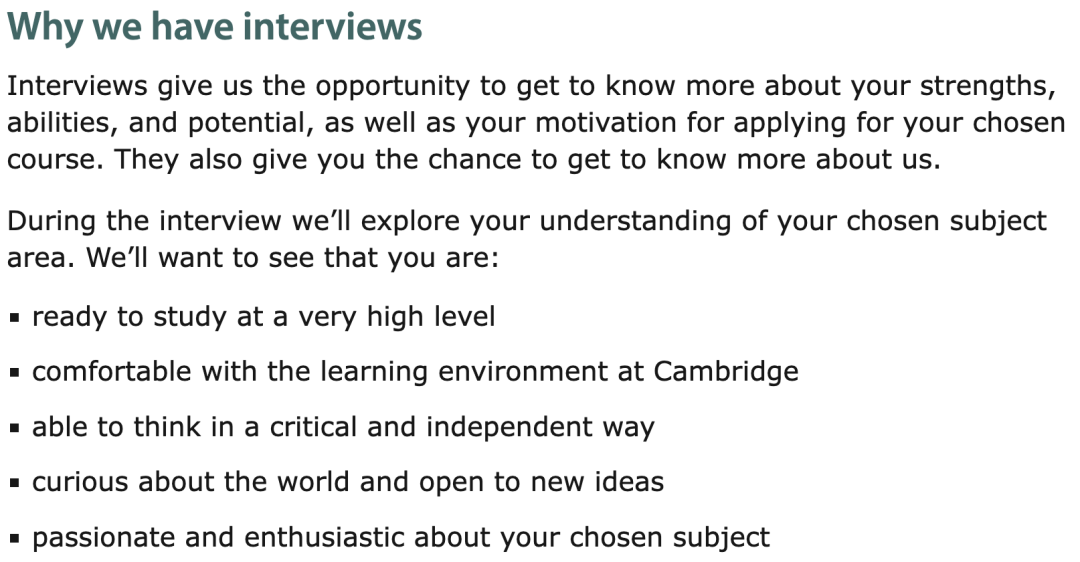The width and height of the screenshot is (1080, 562).
Task: Click the word 'strengths' in first paragraph
Action: pos(983,86)
